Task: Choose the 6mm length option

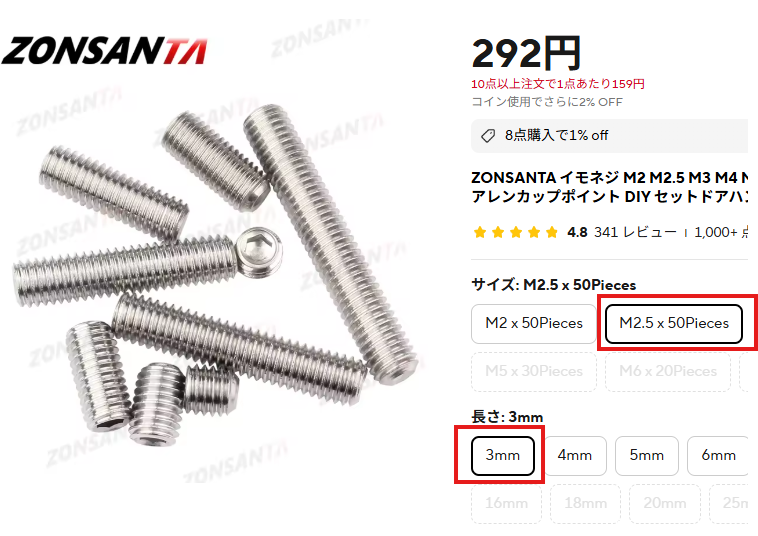Action: point(718,455)
